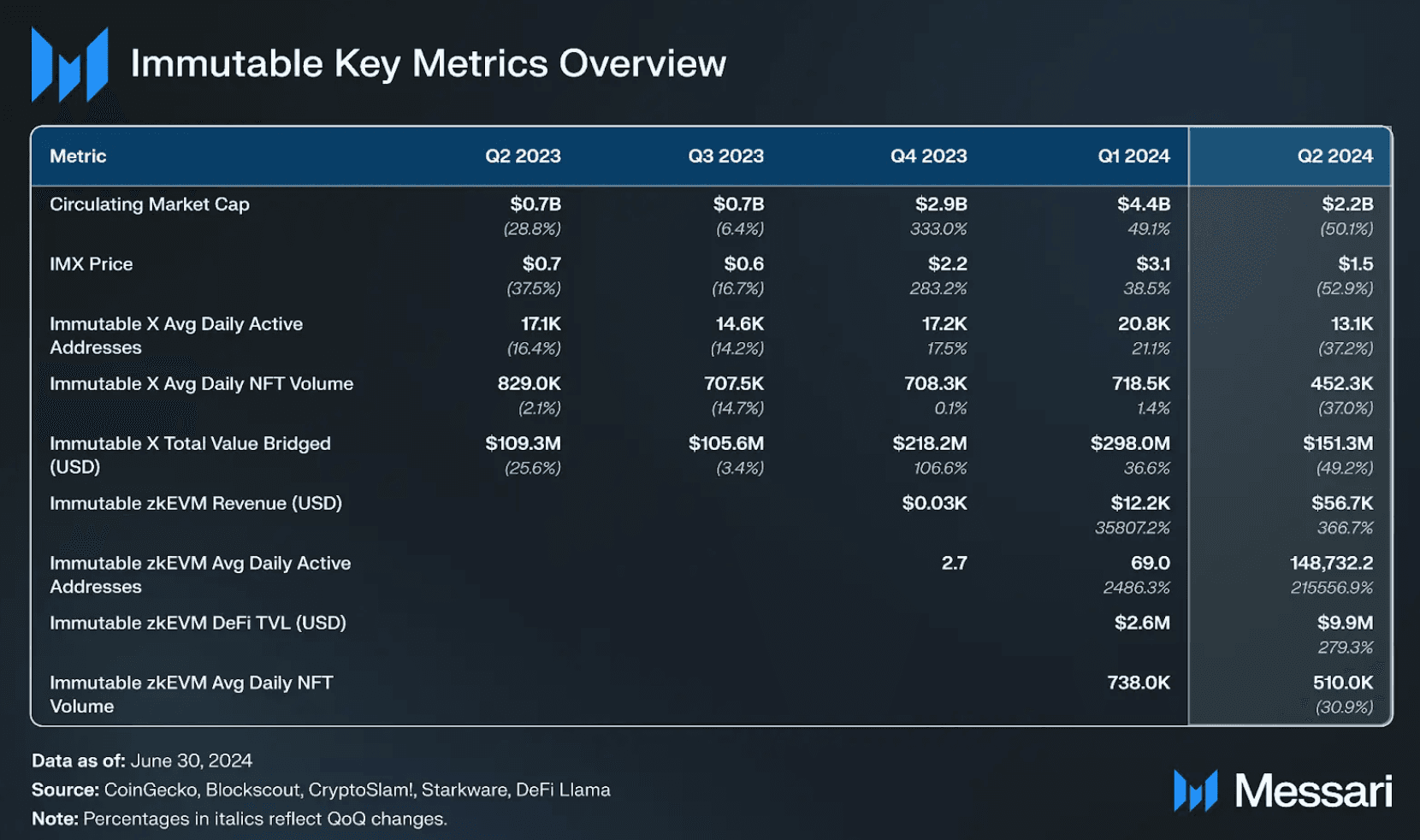Screen dimensions: 1420x840
Task: Click the '14.6K' active addresses value
Action: [x=740, y=323]
